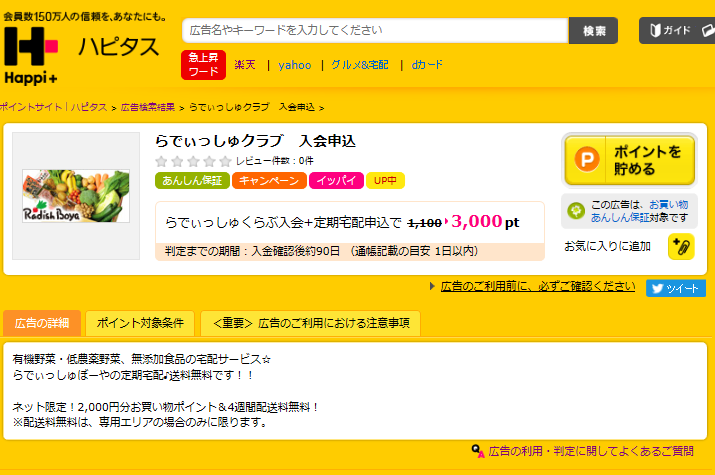The width and height of the screenshot is (715, 475).
Task: Click the イッパイ tag
Action: coord(336,181)
